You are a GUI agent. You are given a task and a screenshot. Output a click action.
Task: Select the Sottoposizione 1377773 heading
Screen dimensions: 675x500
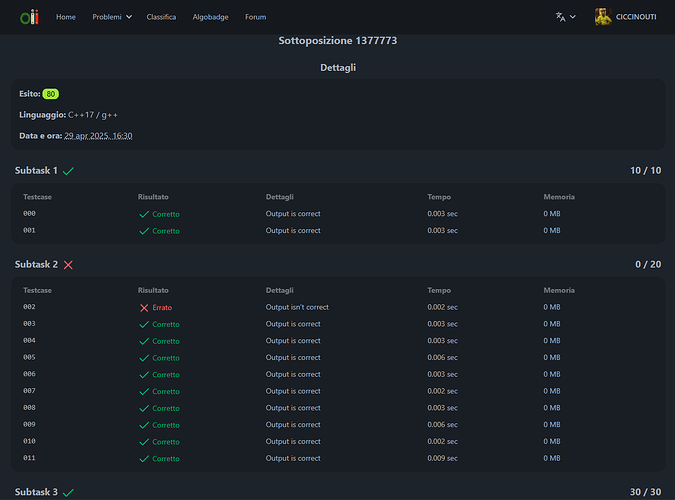(x=338, y=40)
